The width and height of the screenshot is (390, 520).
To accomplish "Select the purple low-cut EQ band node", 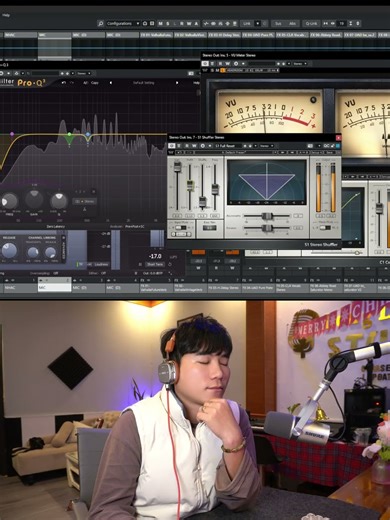I will point(12,134).
